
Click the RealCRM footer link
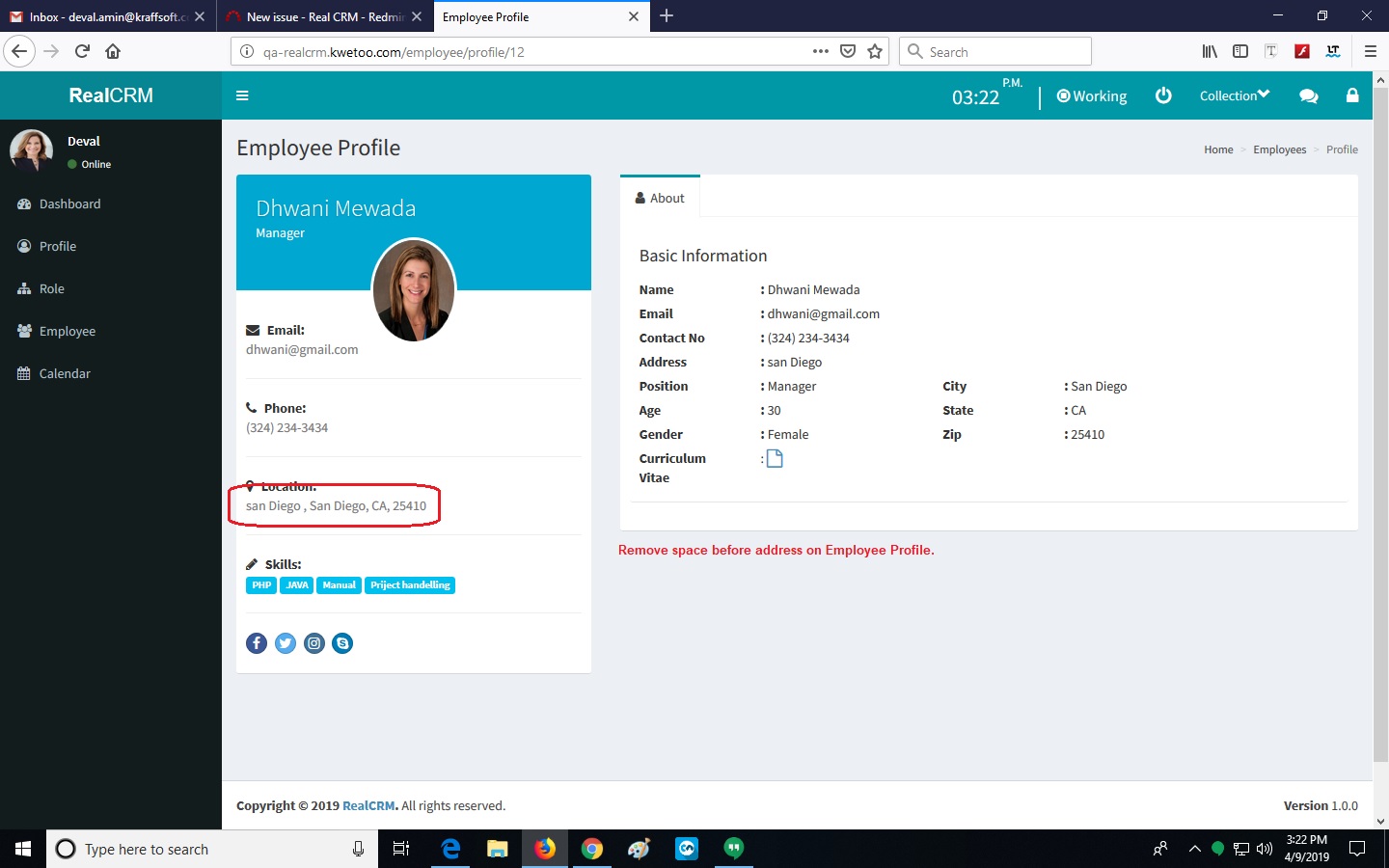(369, 806)
